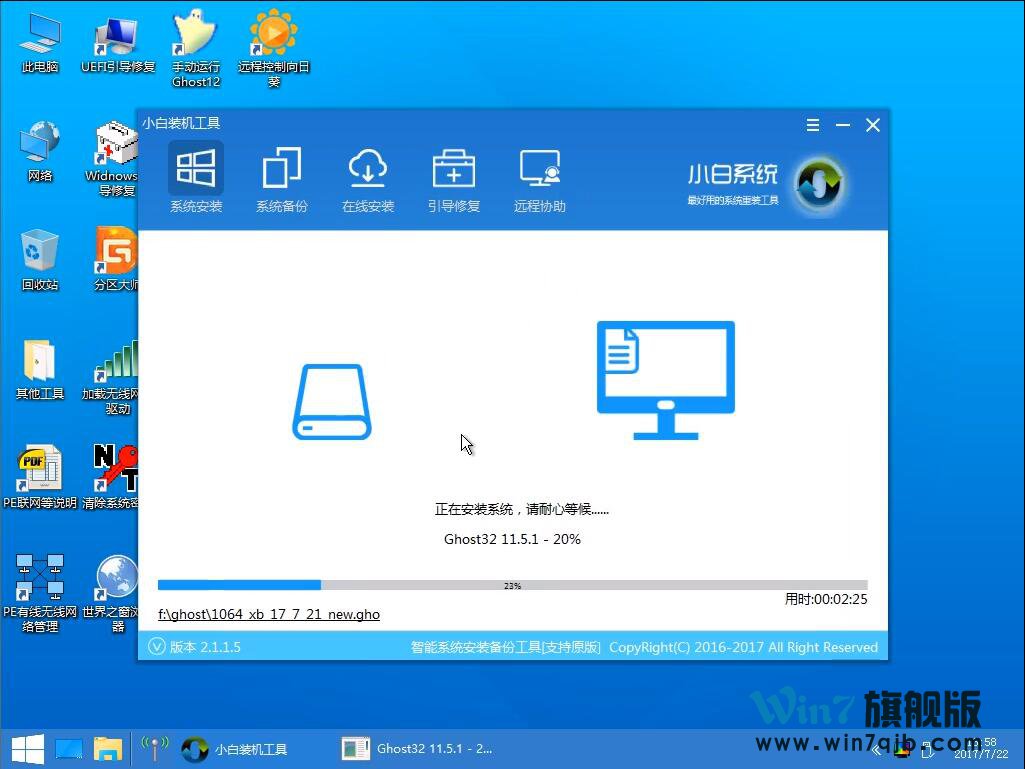Screen dimensions: 1025x769
Task: Open the Windows Start button
Action: (26, 748)
